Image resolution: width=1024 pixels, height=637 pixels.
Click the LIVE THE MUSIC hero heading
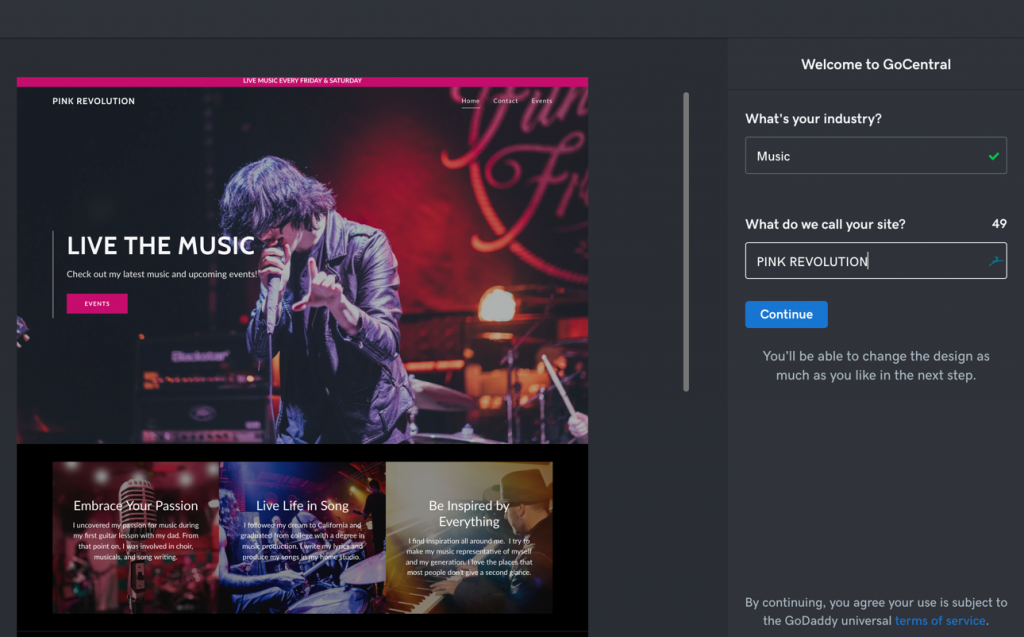160,246
